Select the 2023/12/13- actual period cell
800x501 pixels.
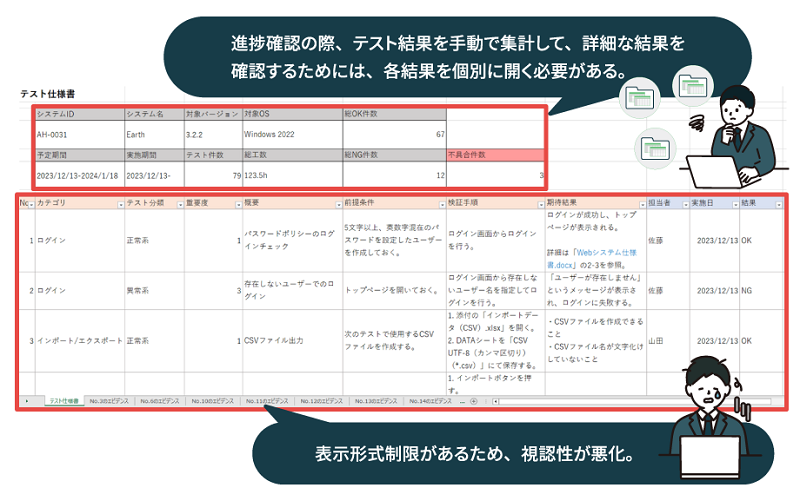point(155,175)
